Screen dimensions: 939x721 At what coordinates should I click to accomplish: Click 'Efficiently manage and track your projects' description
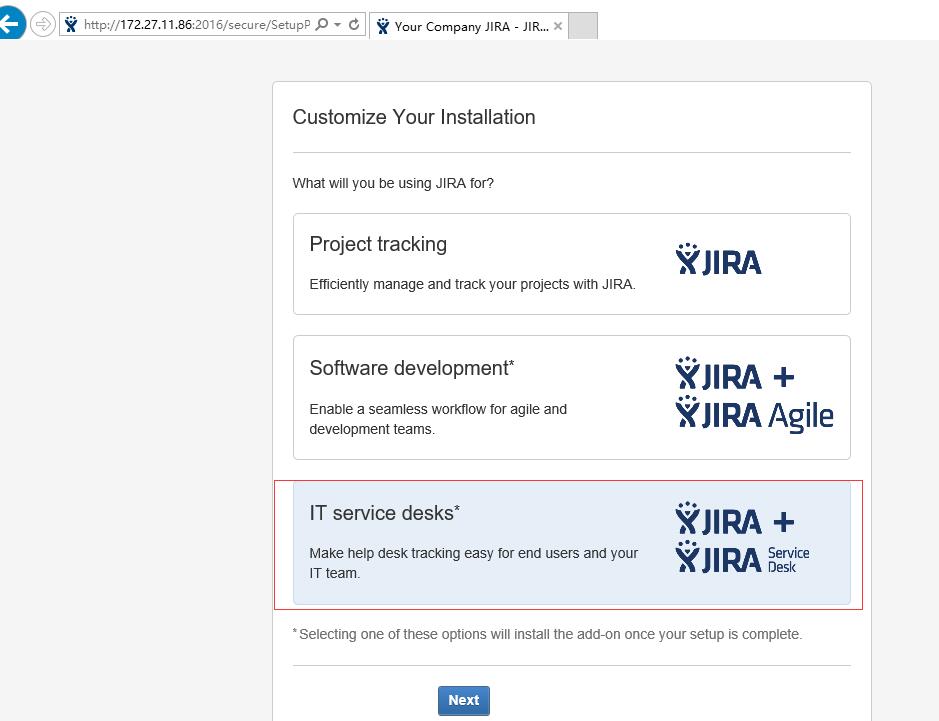[x=472, y=284]
